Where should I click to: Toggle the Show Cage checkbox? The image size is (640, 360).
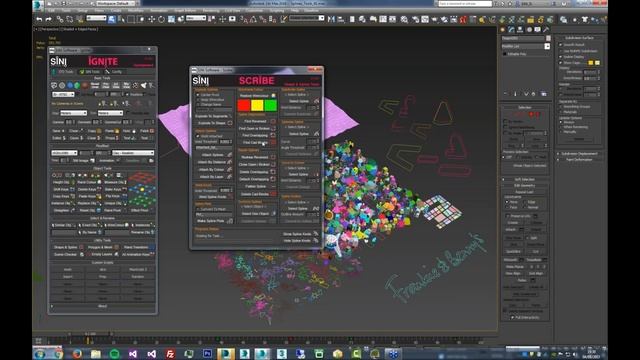tap(561, 62)
